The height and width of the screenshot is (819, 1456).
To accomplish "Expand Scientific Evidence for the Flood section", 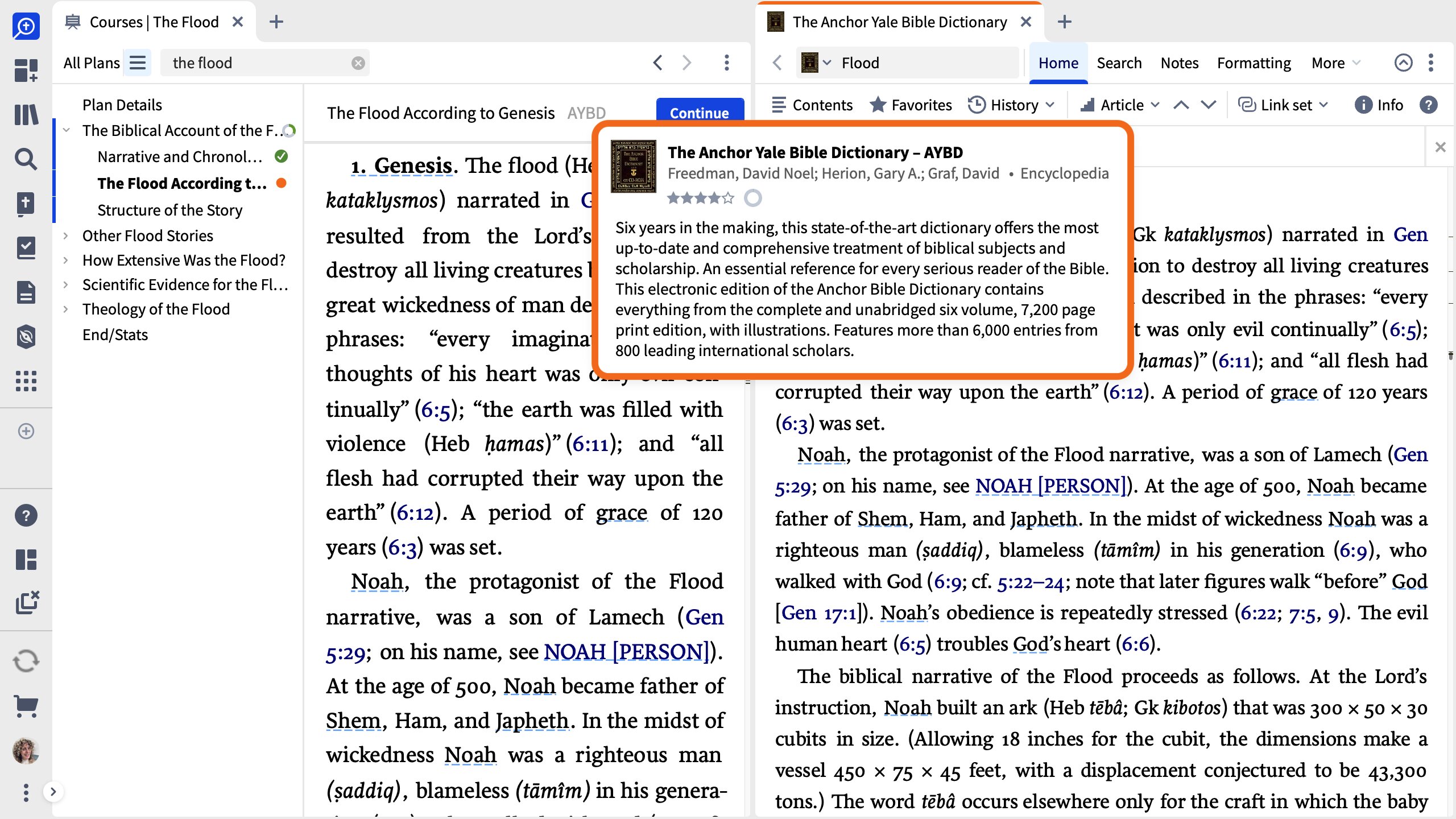I will coord(66,284).
